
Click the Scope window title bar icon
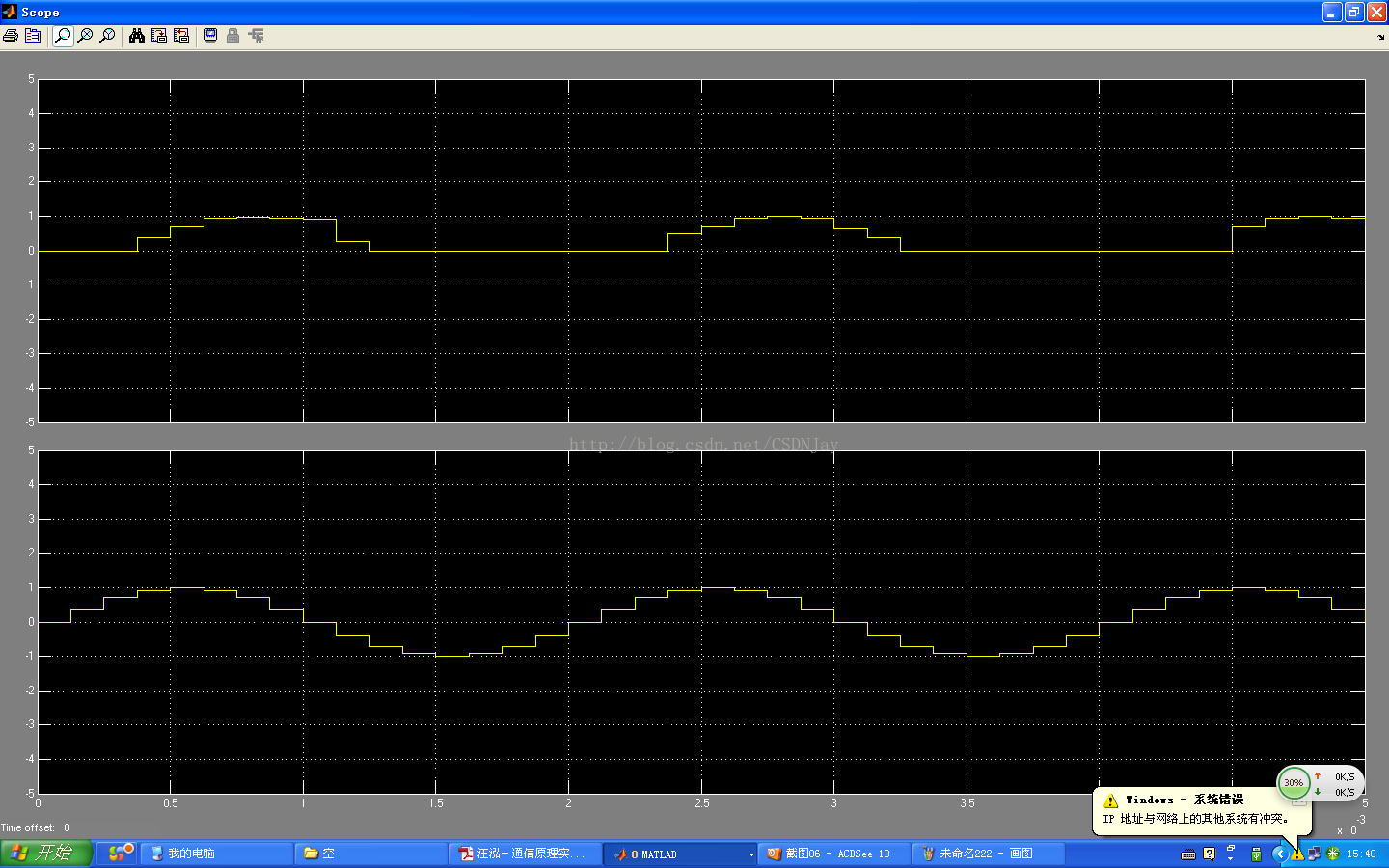10,12
